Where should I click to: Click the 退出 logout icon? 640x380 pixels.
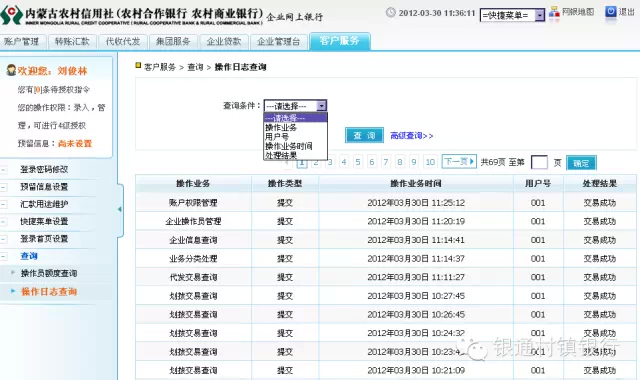pos(610,12)
